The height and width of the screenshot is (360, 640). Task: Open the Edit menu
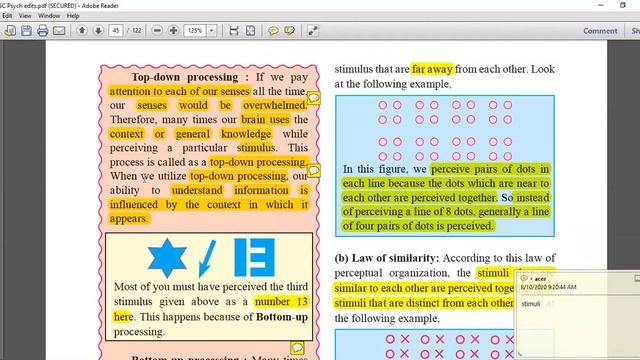pyautogui.click(x=7, y=16)
